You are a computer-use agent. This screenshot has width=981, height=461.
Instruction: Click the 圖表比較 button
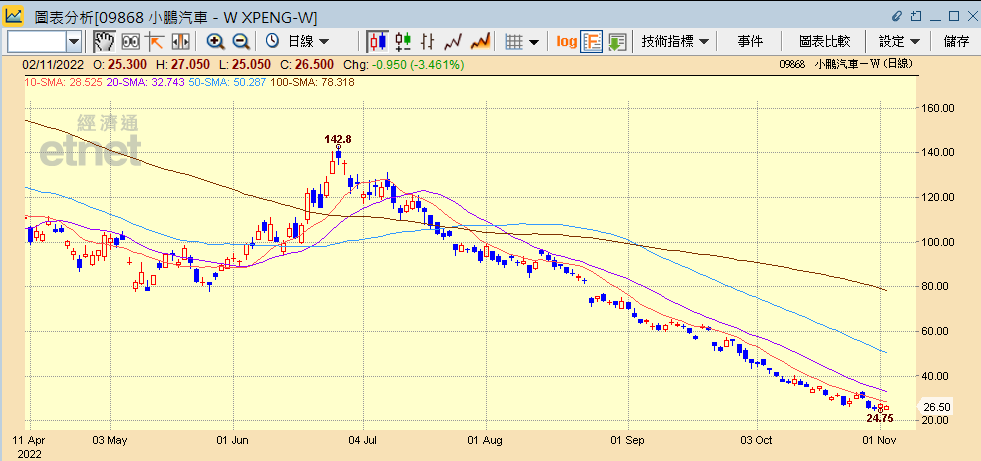[x=825, y=42]
